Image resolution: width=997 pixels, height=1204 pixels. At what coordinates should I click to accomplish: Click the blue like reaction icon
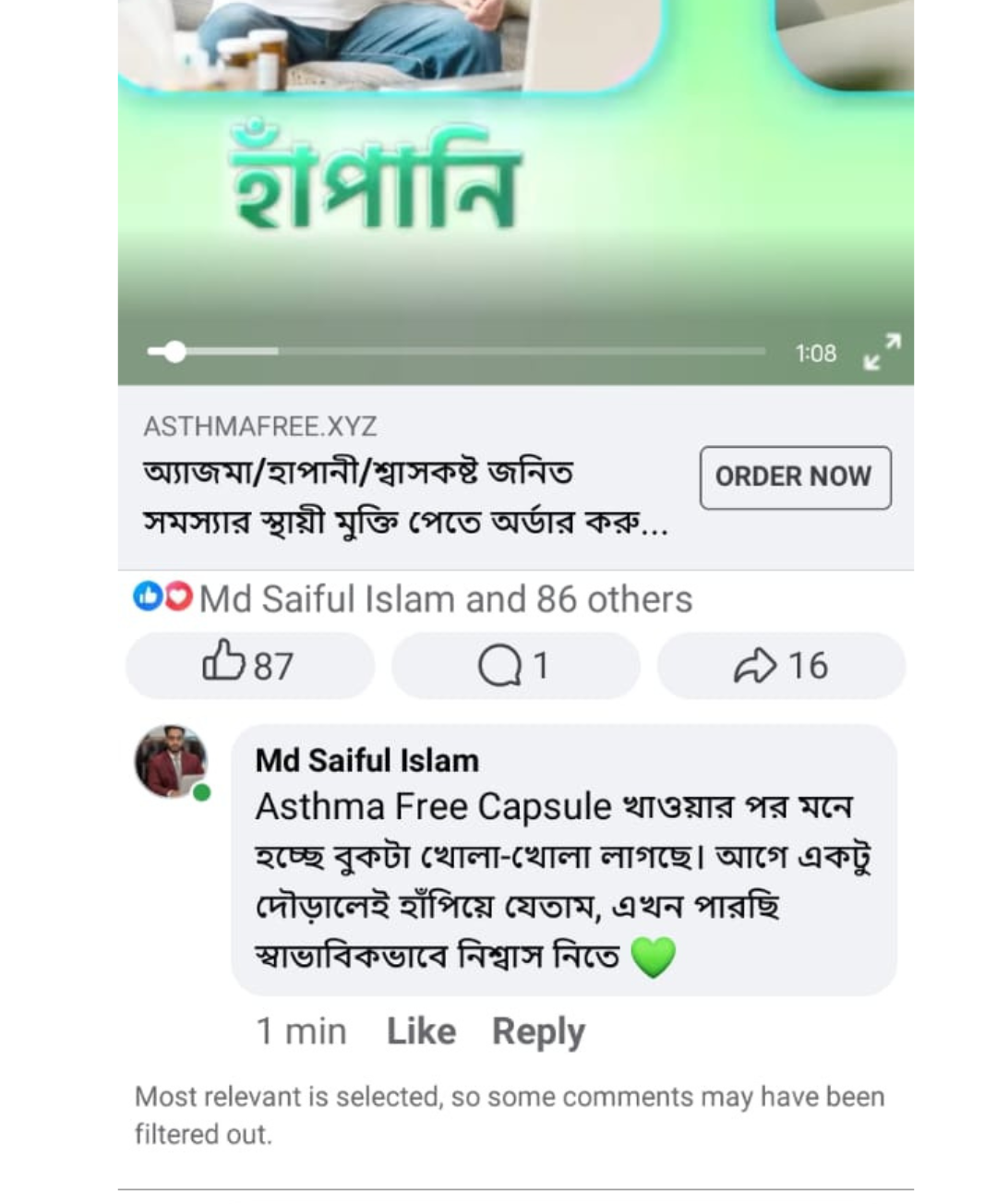click(147, 596)
